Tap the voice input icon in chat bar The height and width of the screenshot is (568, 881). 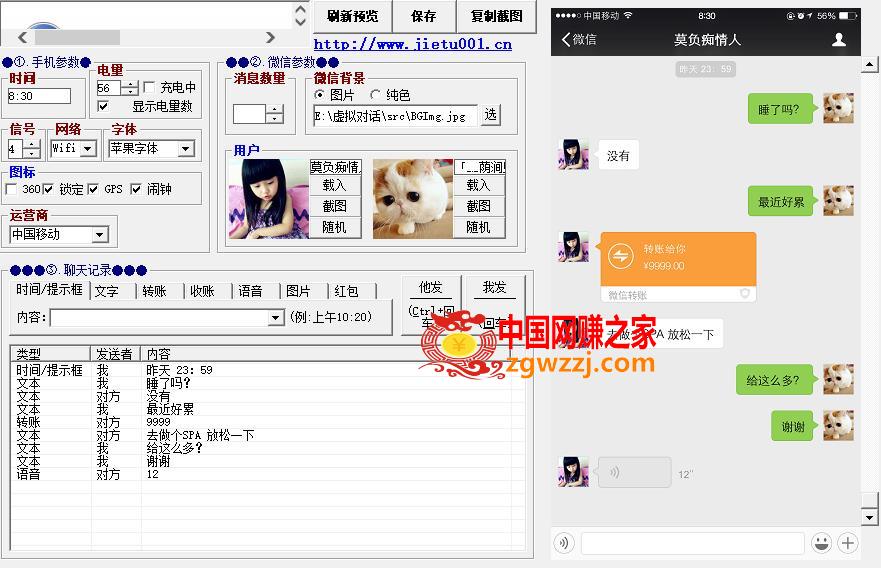pos(564,543)
